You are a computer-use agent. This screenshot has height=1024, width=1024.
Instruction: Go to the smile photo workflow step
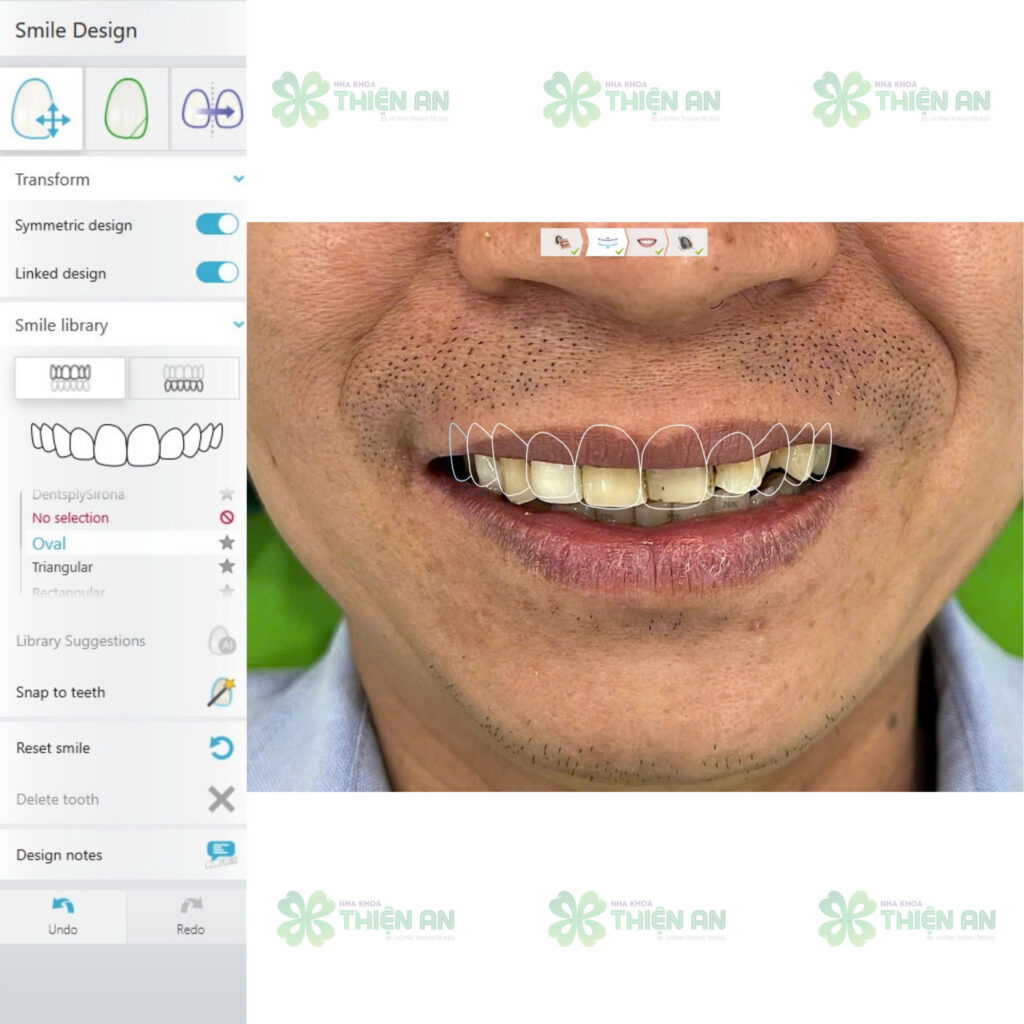647,243
